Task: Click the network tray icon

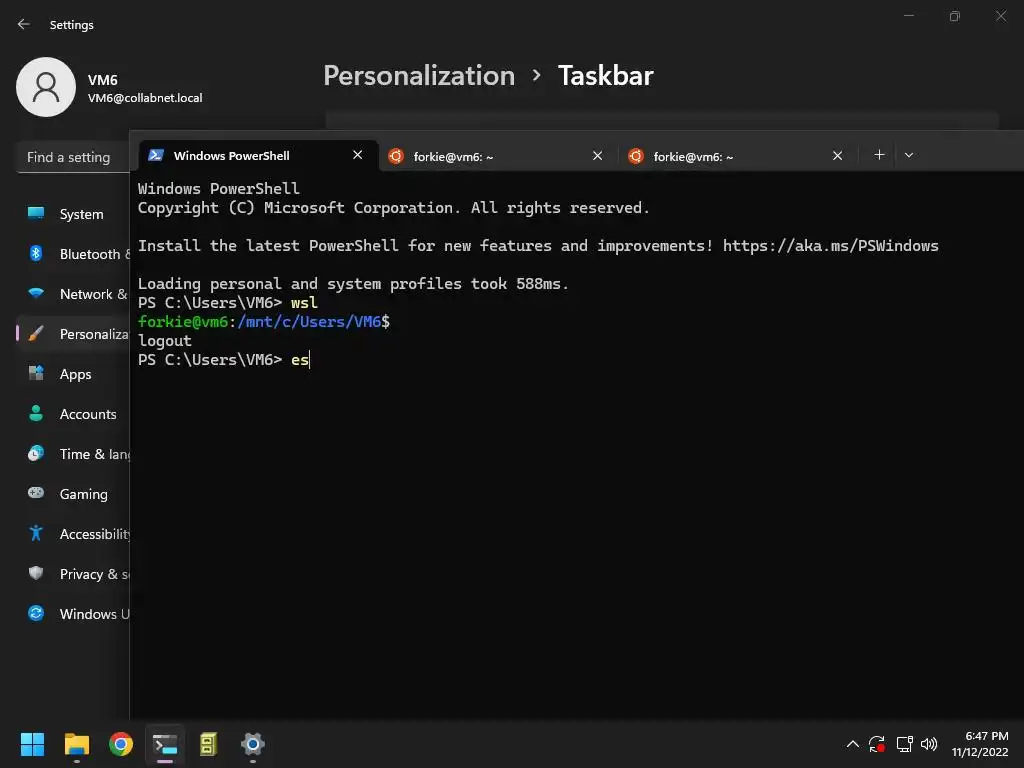Action: (904, 744)
